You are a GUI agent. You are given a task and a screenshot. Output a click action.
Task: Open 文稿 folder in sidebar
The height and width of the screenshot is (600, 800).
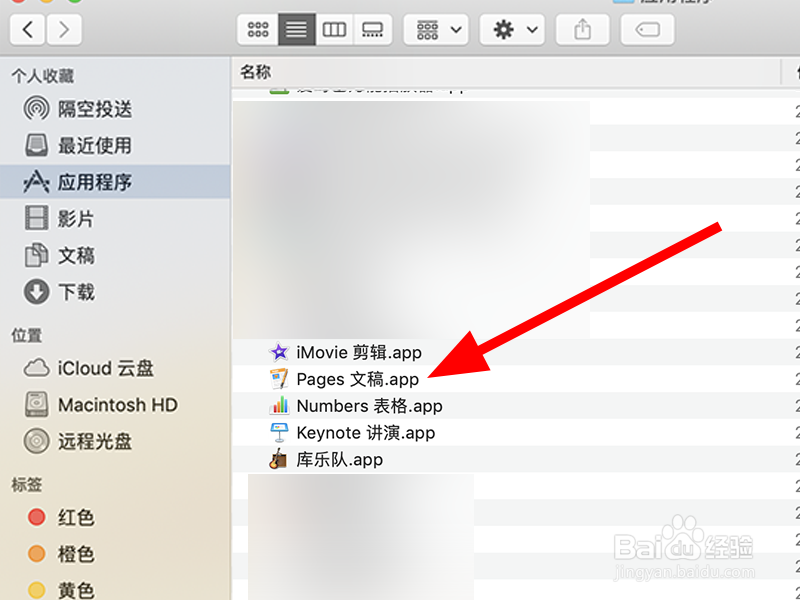click(115, 256)
